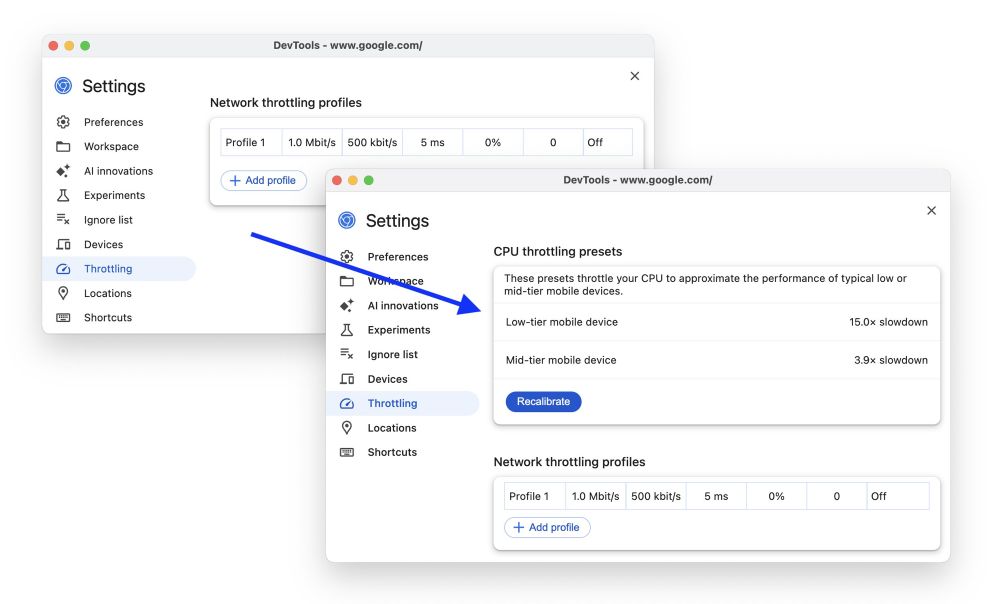The image size is (1000, 604).
Task: Click Workspace folder icon in front window
Action: coord(347,281)
